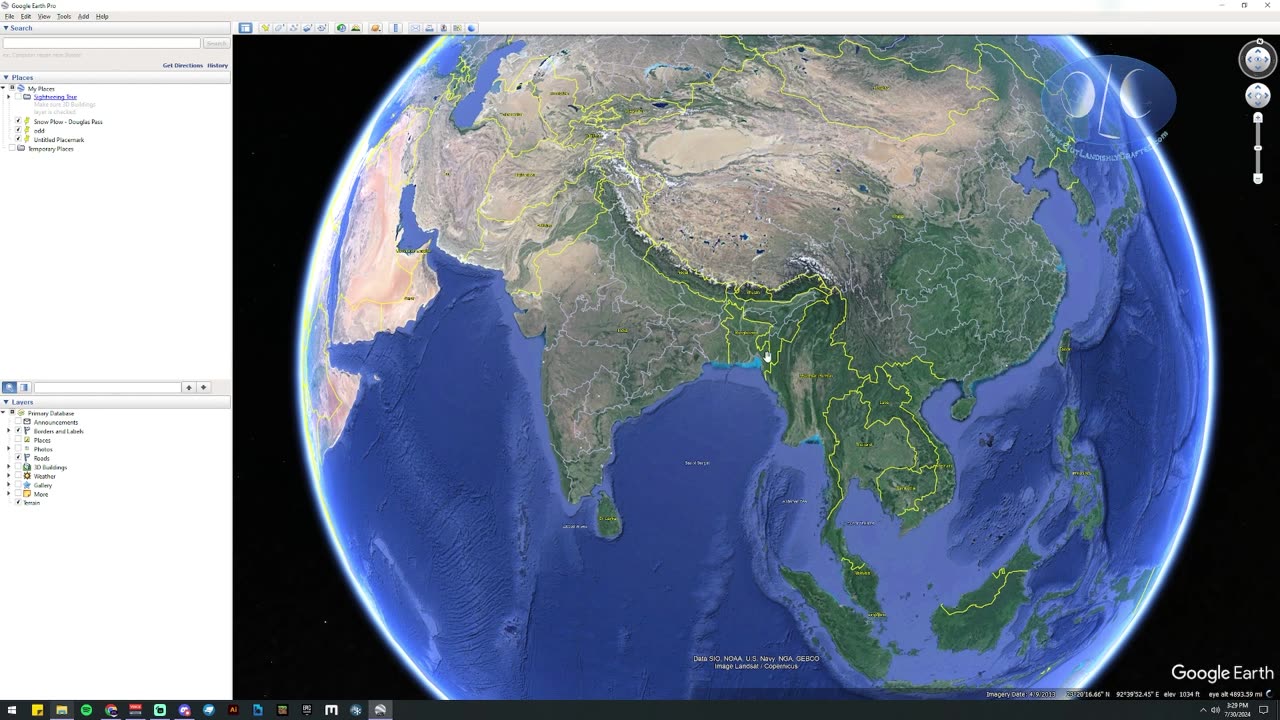Screen dimensions: 1280x720
Task: Select the Add Image Overlay tool
Action: (x=308, y=28)
